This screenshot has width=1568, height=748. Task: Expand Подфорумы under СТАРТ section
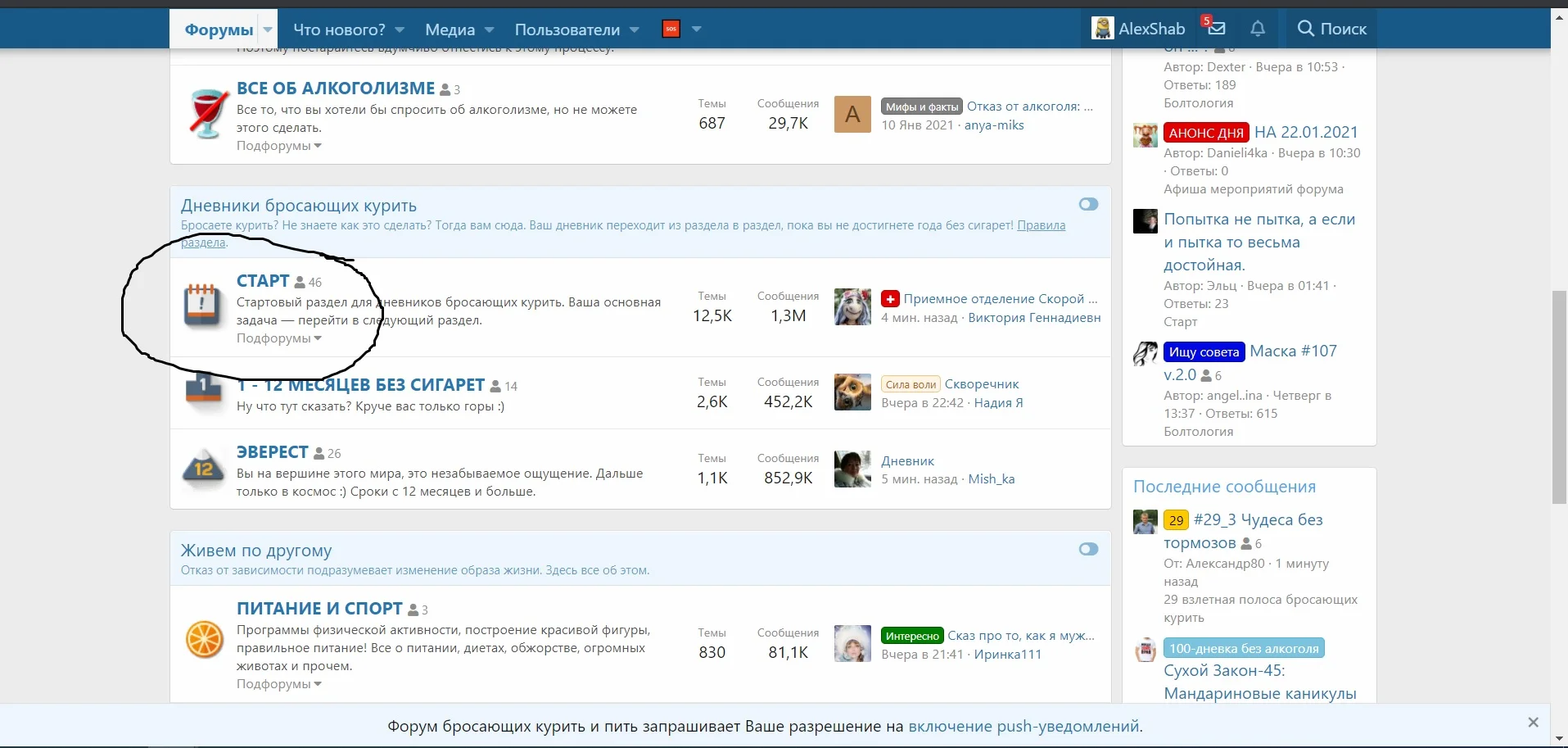[278, 338]
